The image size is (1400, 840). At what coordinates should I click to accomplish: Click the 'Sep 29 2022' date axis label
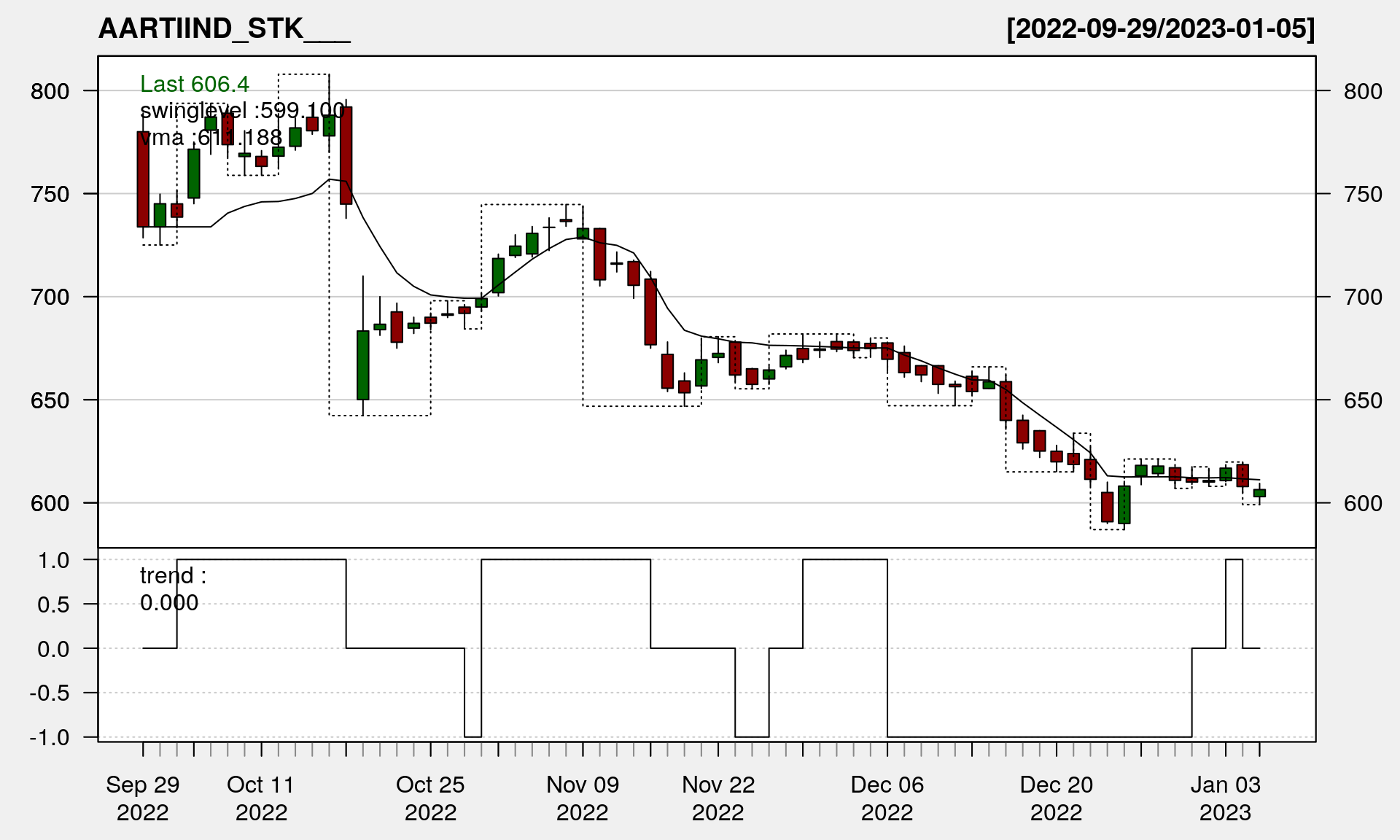pos(143,798)
